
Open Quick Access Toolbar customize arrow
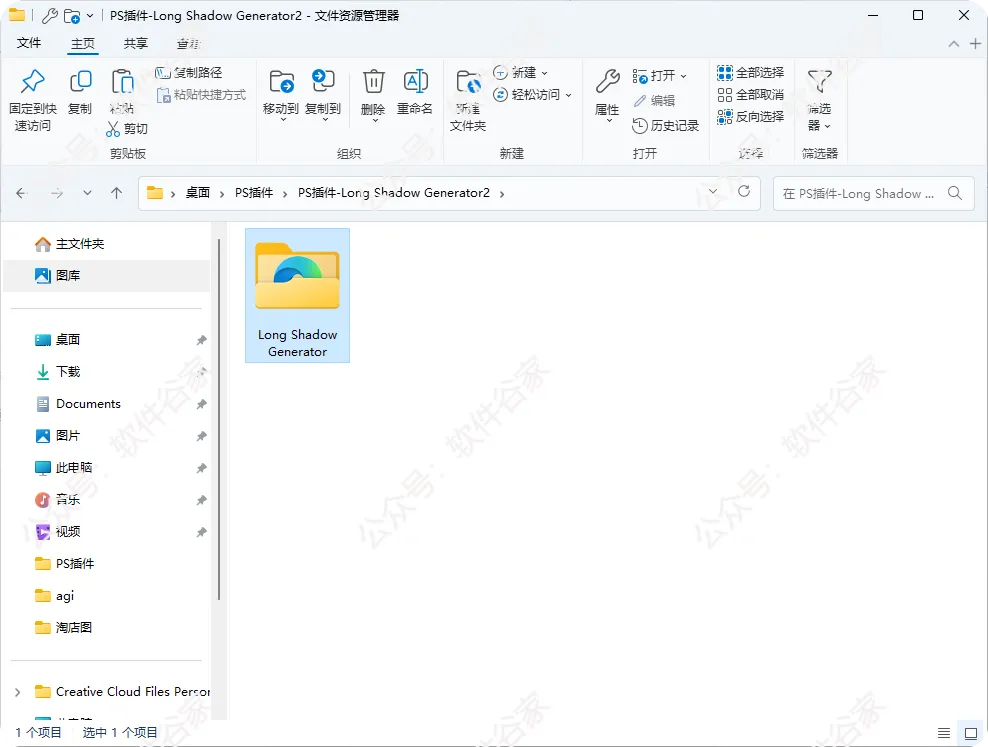coord(90,16)
